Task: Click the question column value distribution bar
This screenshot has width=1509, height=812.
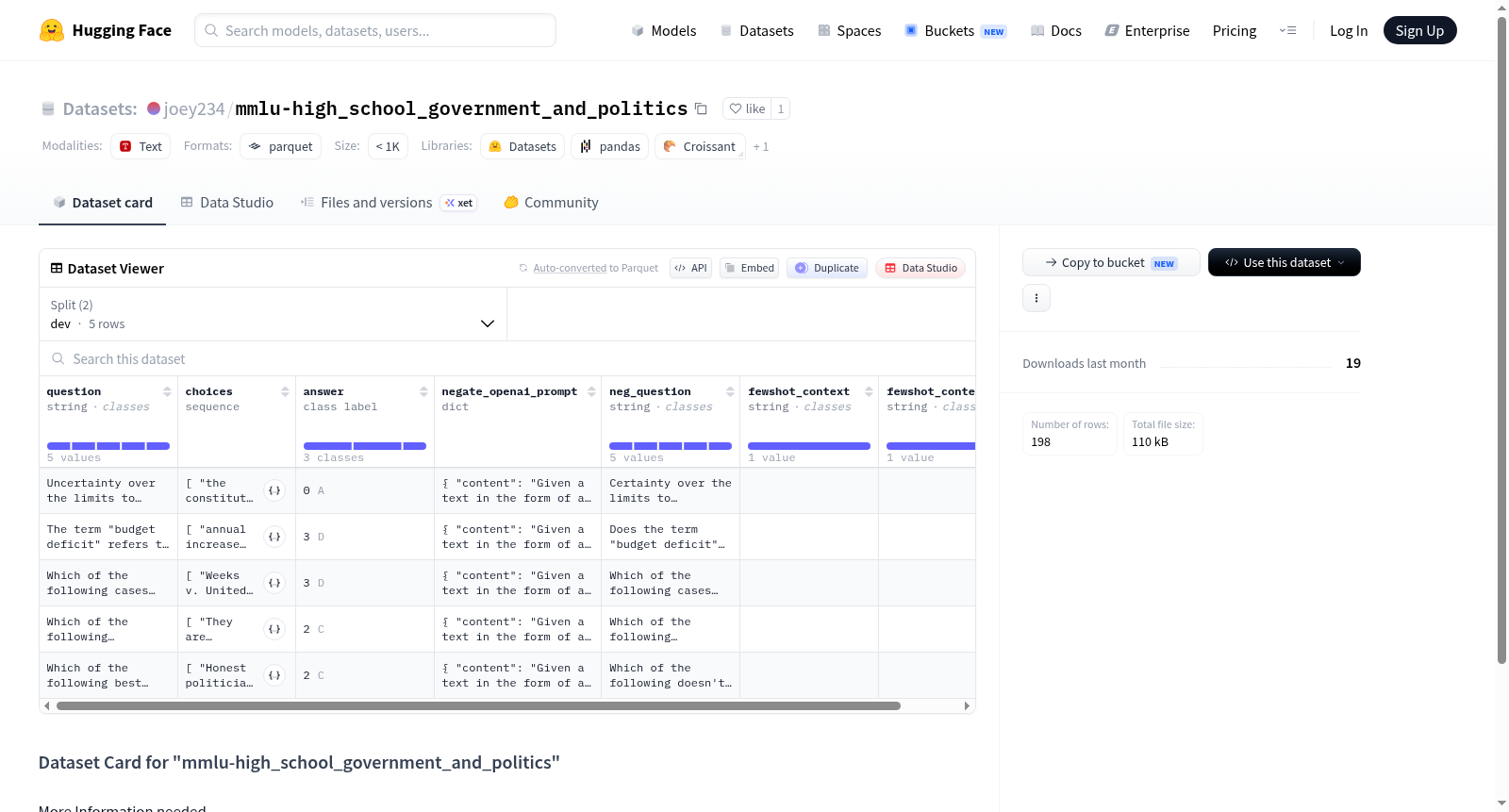Action: (108, 446)
